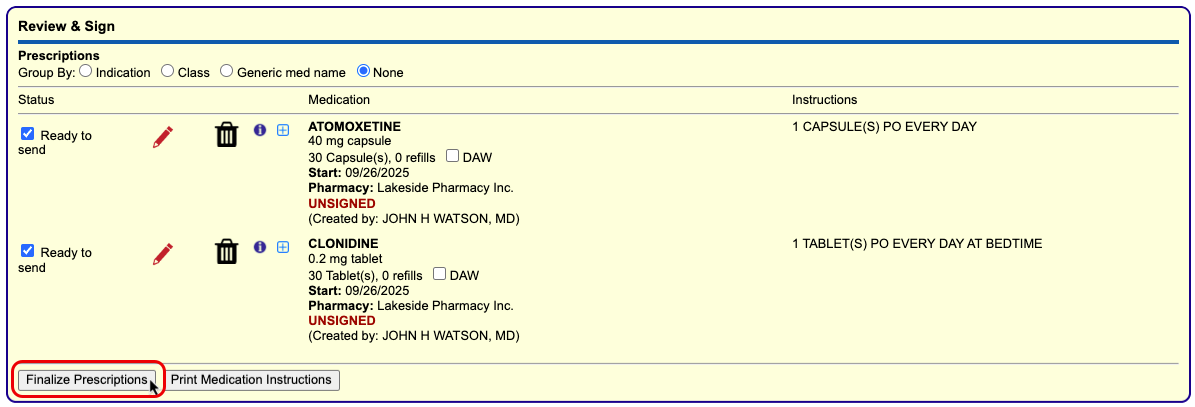Open the info icon for Atomoxetine
The width and height of the screenshot is (1195, 407).
coord(260,130)
